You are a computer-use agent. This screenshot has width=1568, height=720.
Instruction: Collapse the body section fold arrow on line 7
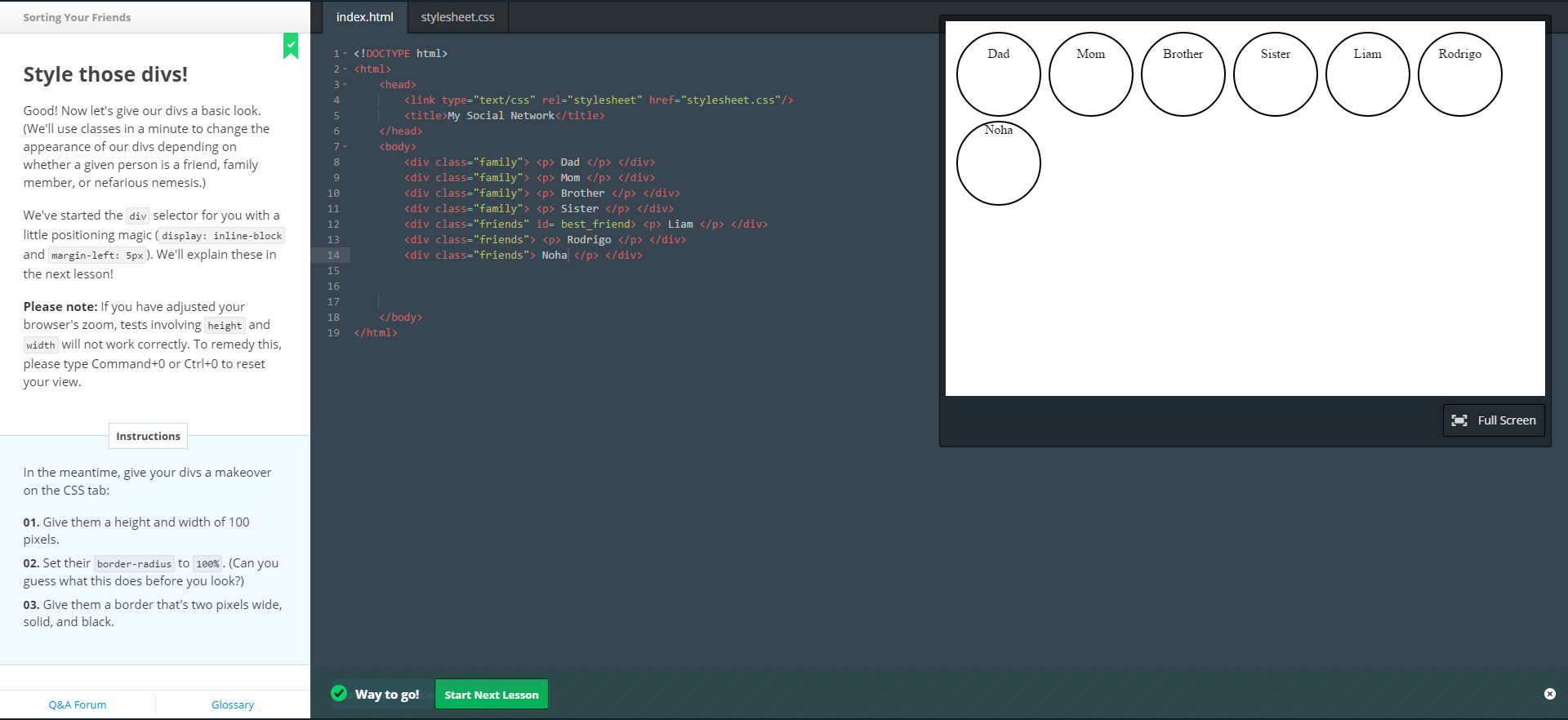coord(345,147)
